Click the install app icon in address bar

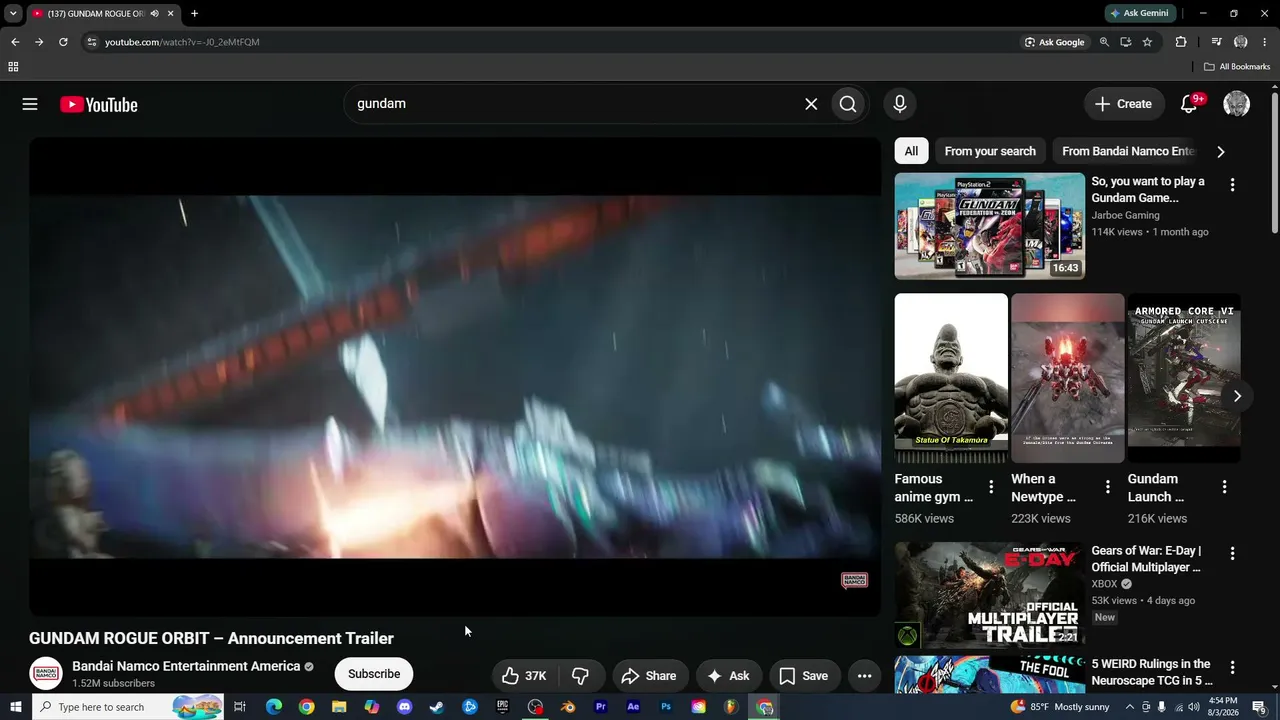1126,42
